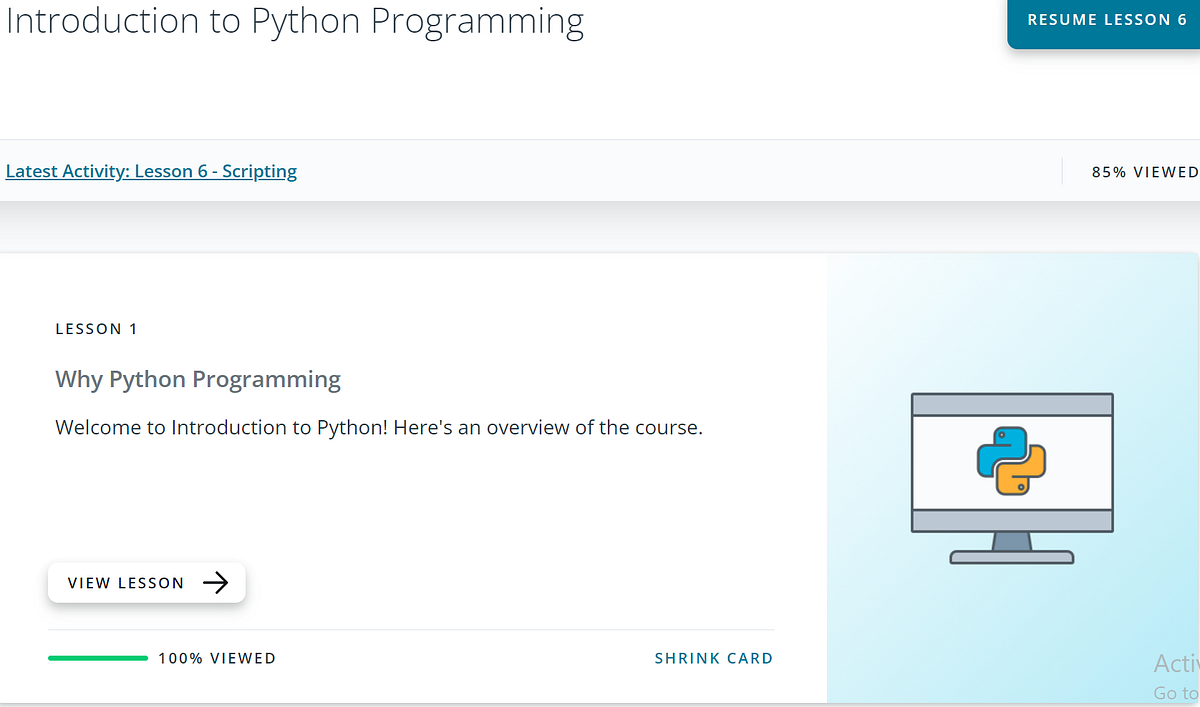Click the monitor's grey top bar
Image resolution: width=1200 pixels, height=707 pixels.
(1012, 404)
